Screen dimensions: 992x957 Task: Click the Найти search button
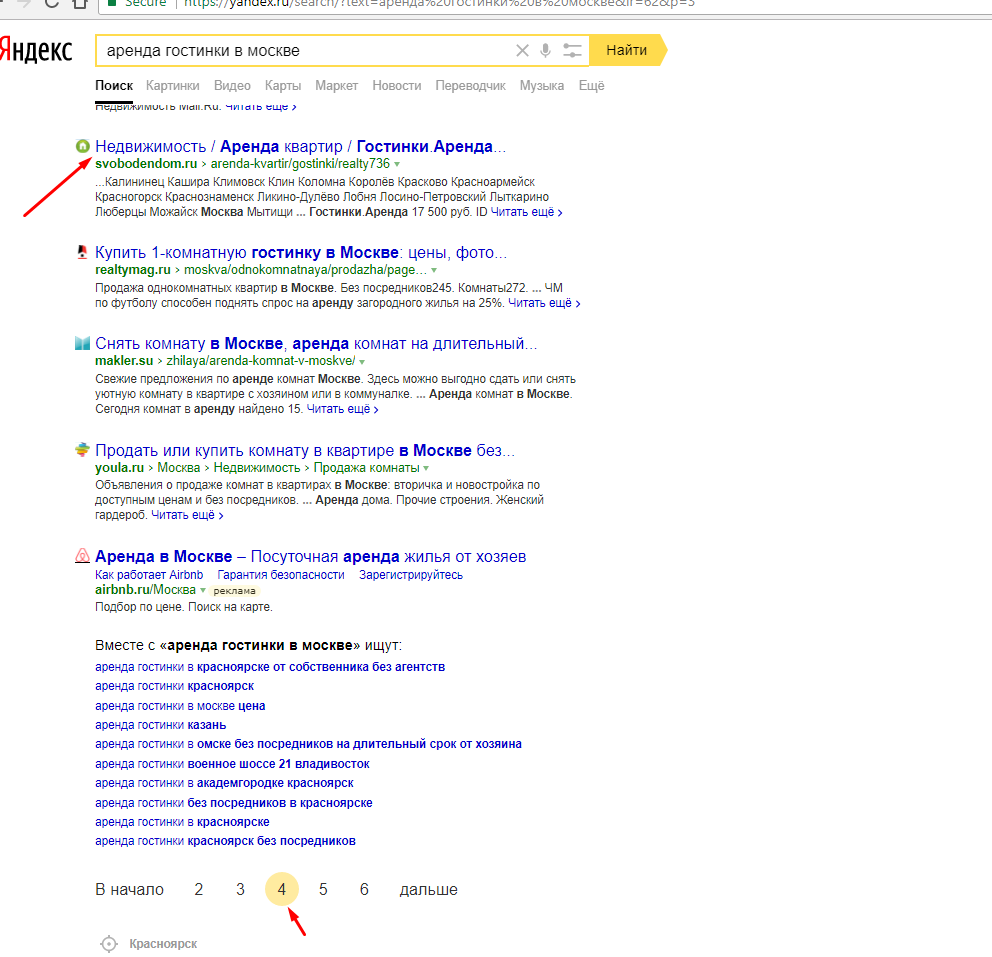tap(627, 50)
